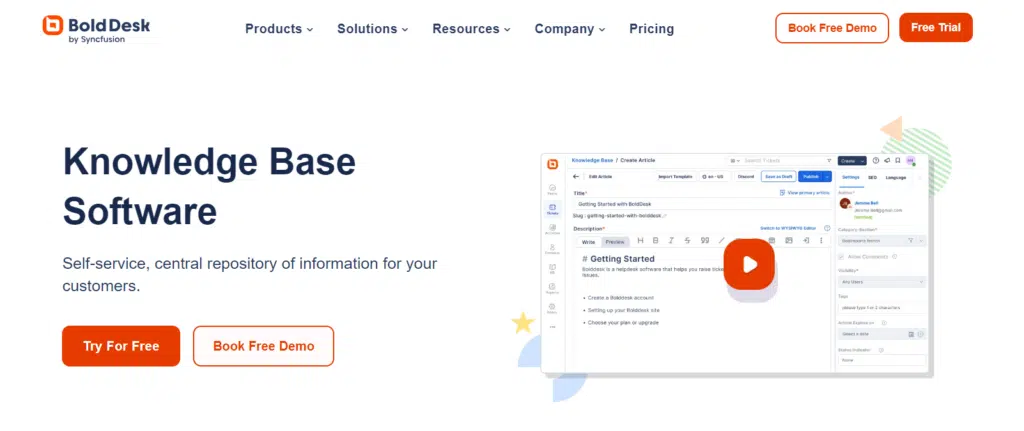Open the Pricing page
The width and height of the screenshot is (1024, 431).
[651, 29]
